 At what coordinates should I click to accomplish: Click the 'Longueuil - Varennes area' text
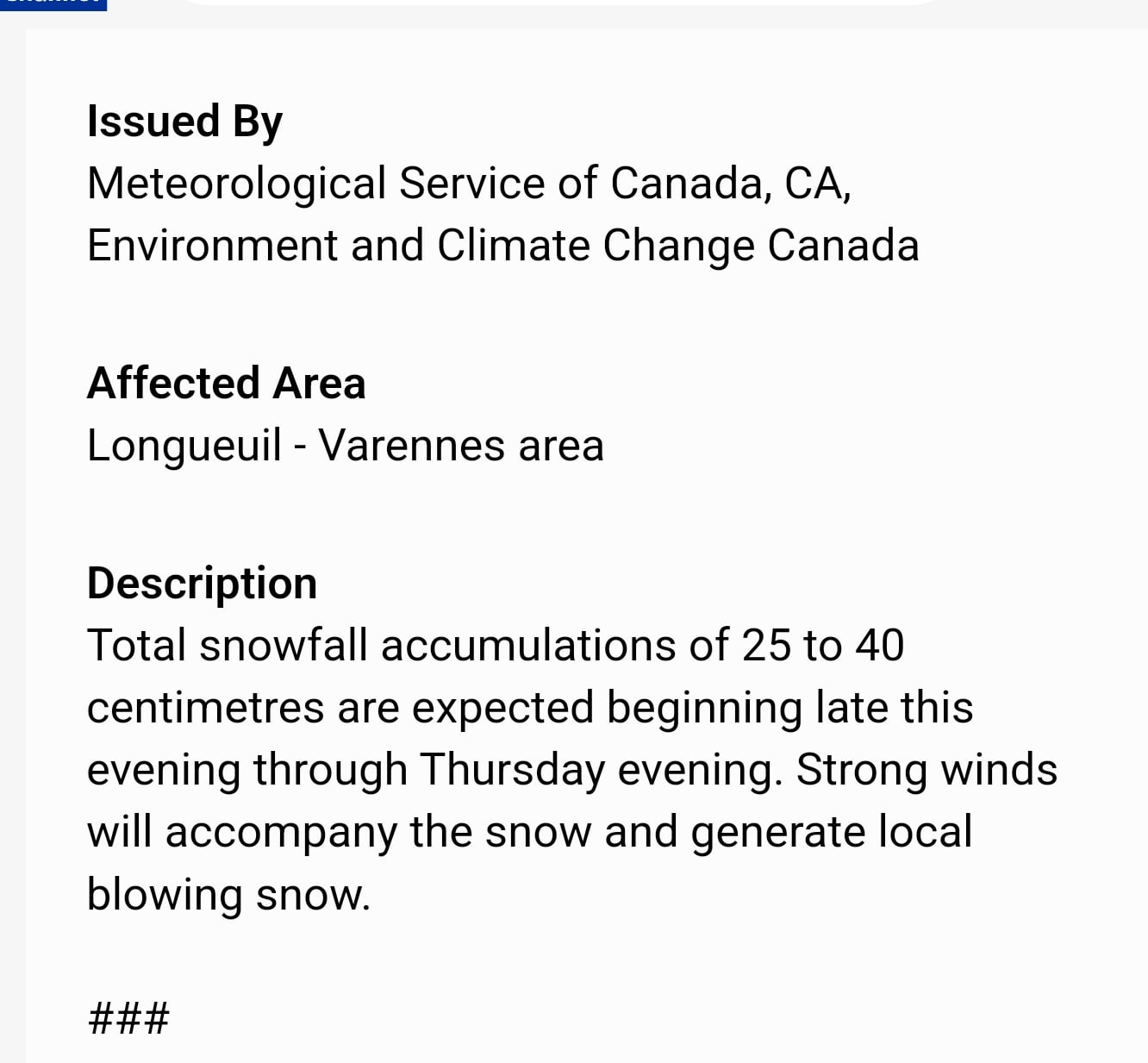click(346, 446)
